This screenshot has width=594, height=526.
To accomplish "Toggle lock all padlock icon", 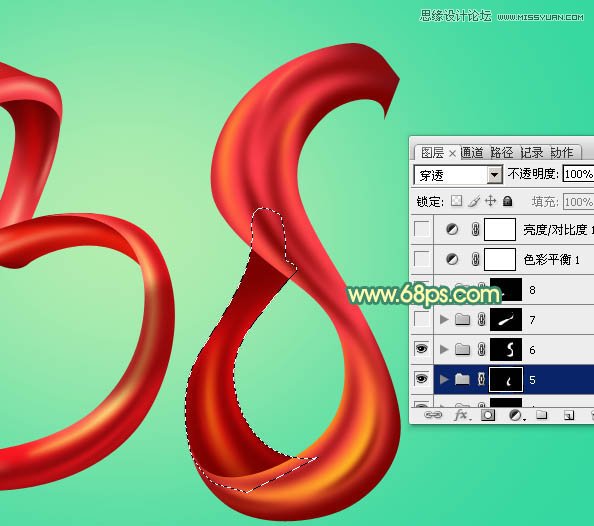I will 508,201.
